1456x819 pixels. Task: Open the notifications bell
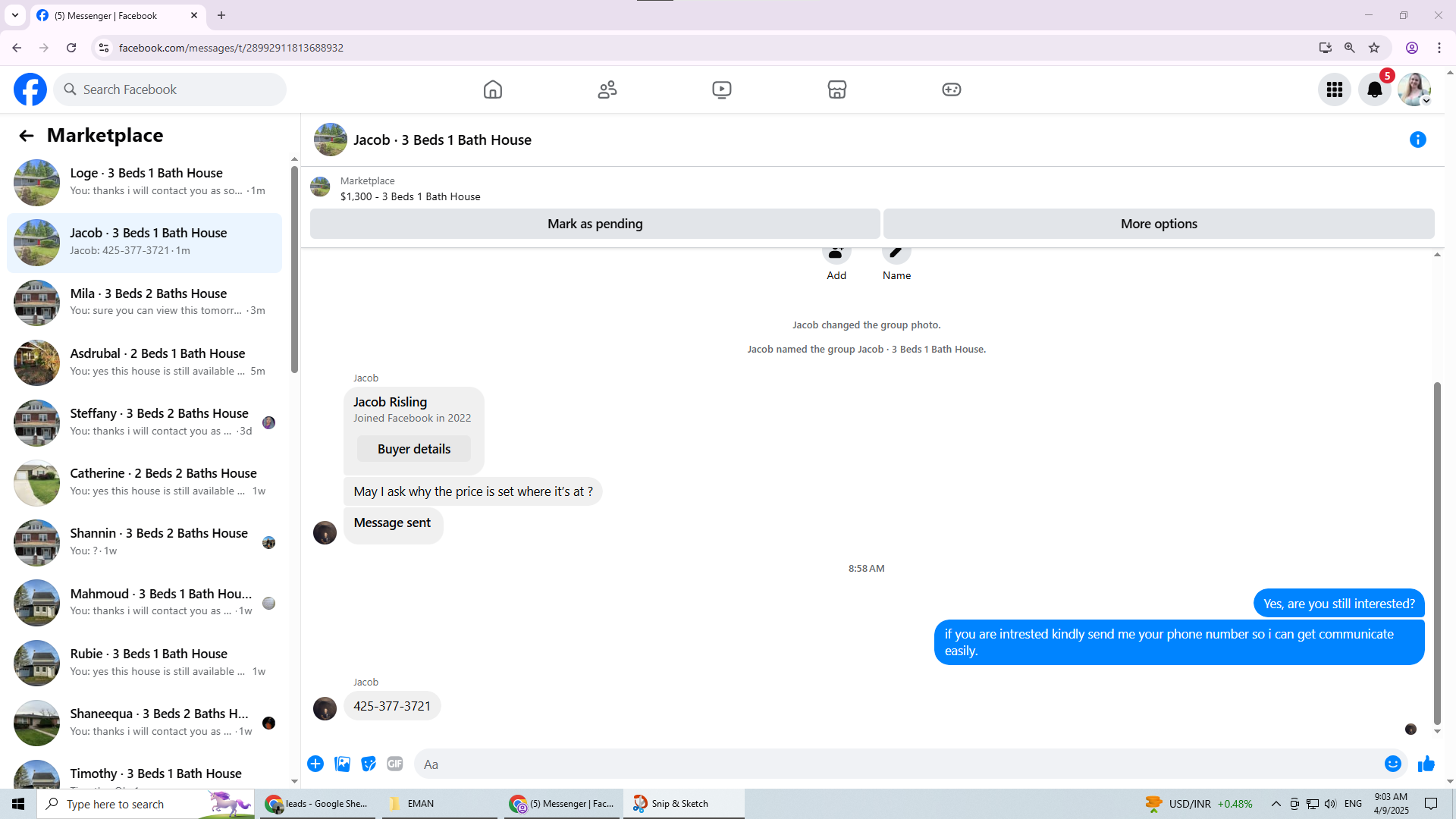tap(1375, 89)
